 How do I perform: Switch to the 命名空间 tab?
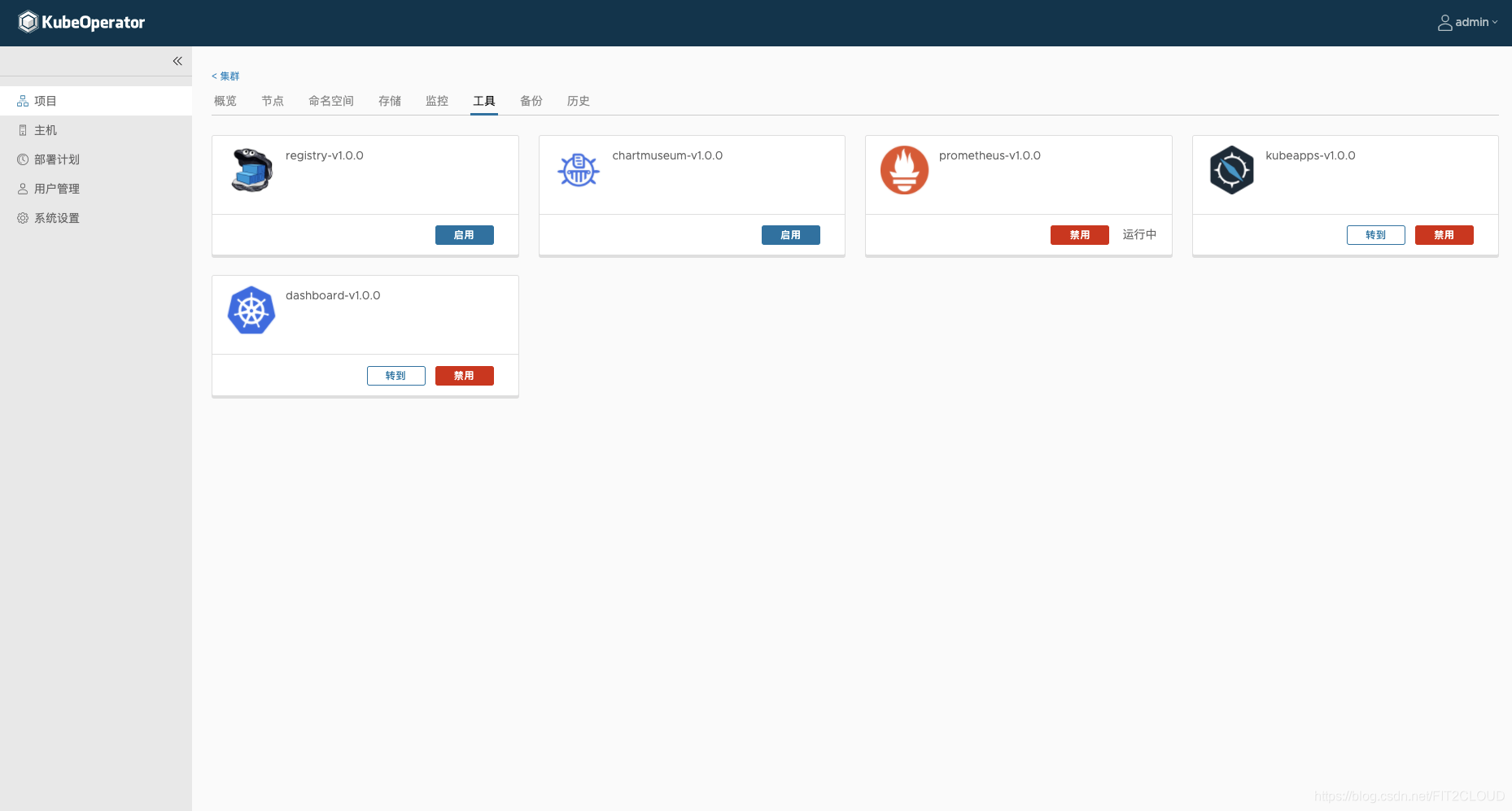coord(331,101)
